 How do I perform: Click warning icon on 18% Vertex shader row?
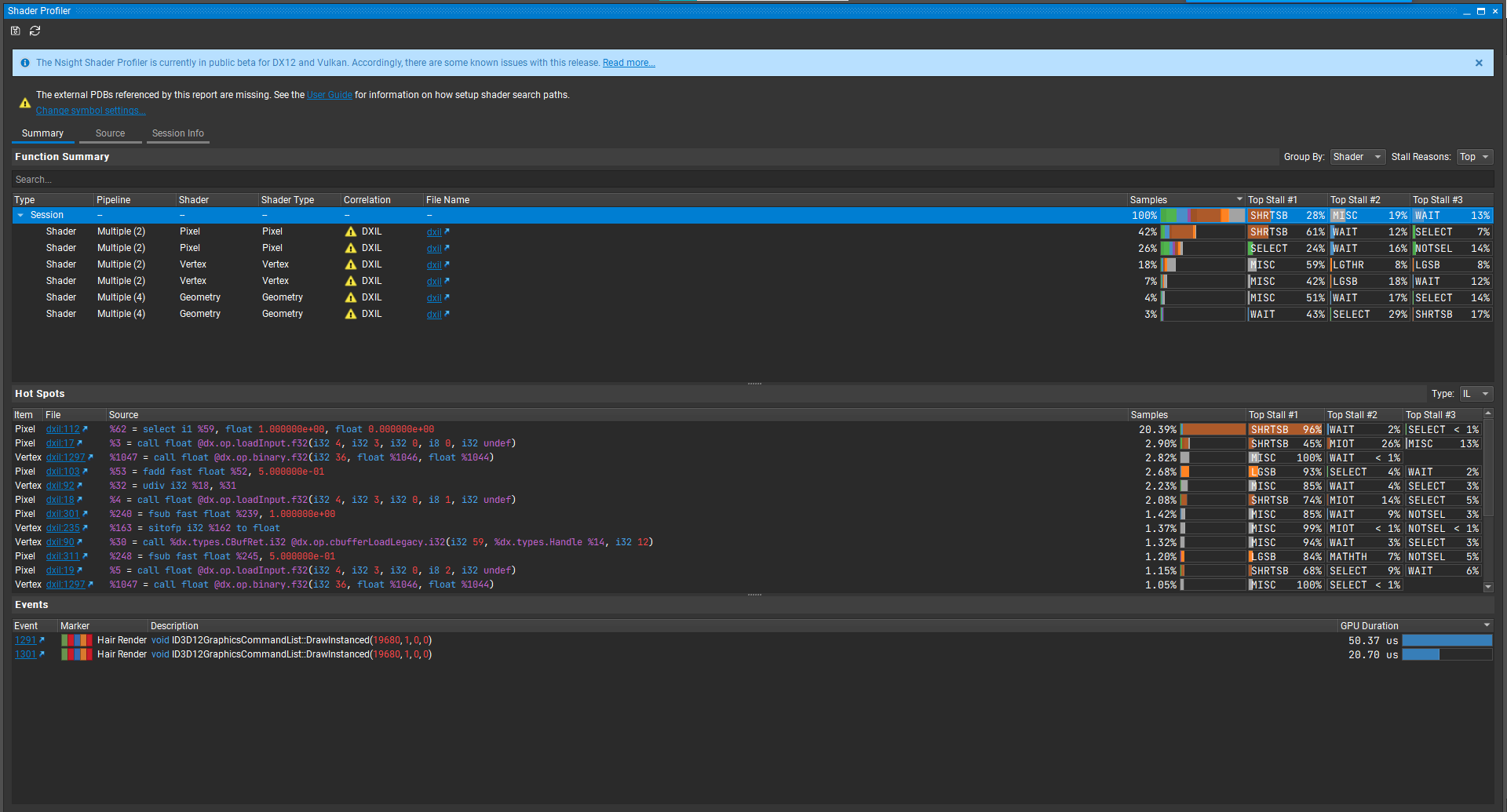click(351, 264)
